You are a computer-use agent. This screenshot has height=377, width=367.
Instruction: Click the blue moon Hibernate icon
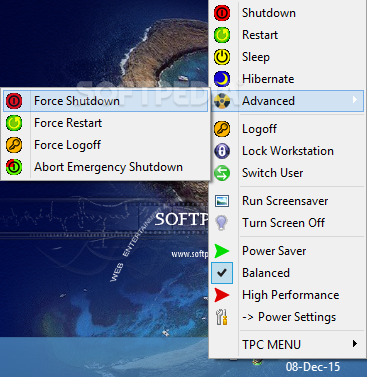[222, 79]
